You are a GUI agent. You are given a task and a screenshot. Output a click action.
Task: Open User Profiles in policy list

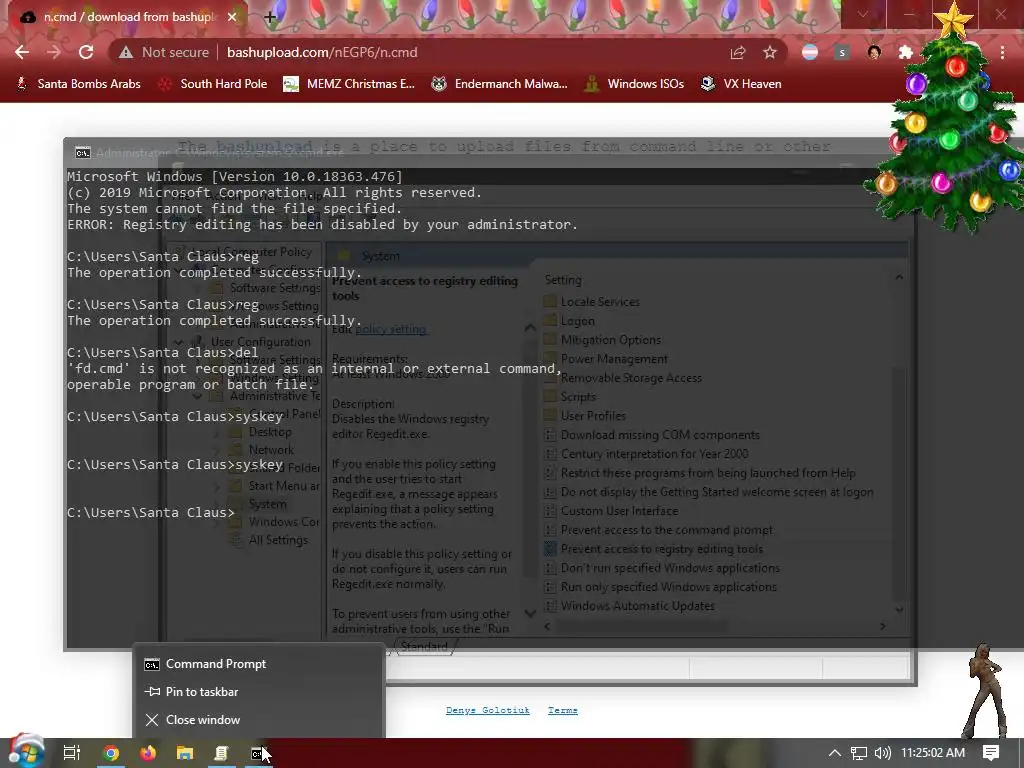pyautogui.click(x=593, y=415)
